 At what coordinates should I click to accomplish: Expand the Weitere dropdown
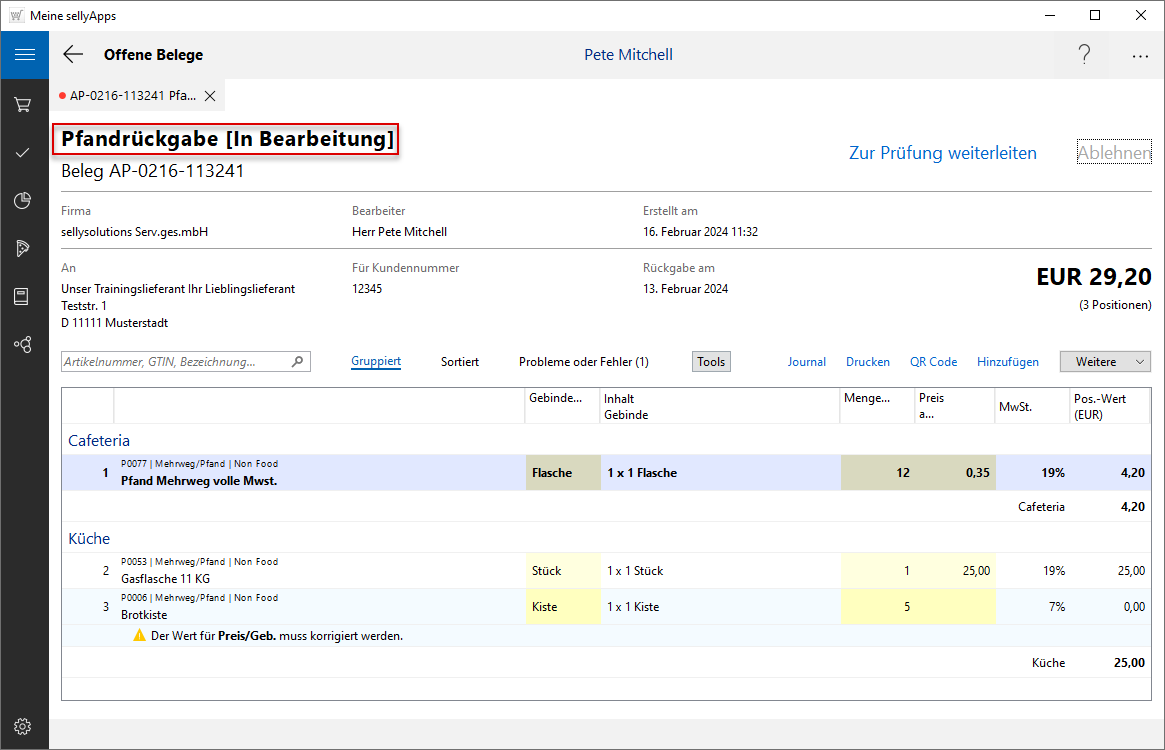pyautogui.click(x=1105, y=362)
